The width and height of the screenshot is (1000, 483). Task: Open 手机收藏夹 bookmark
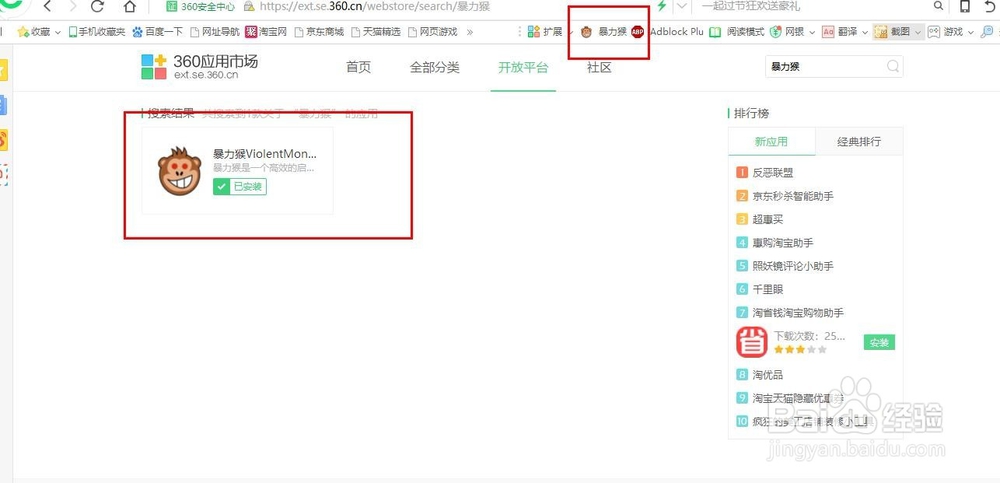(97, 32)
